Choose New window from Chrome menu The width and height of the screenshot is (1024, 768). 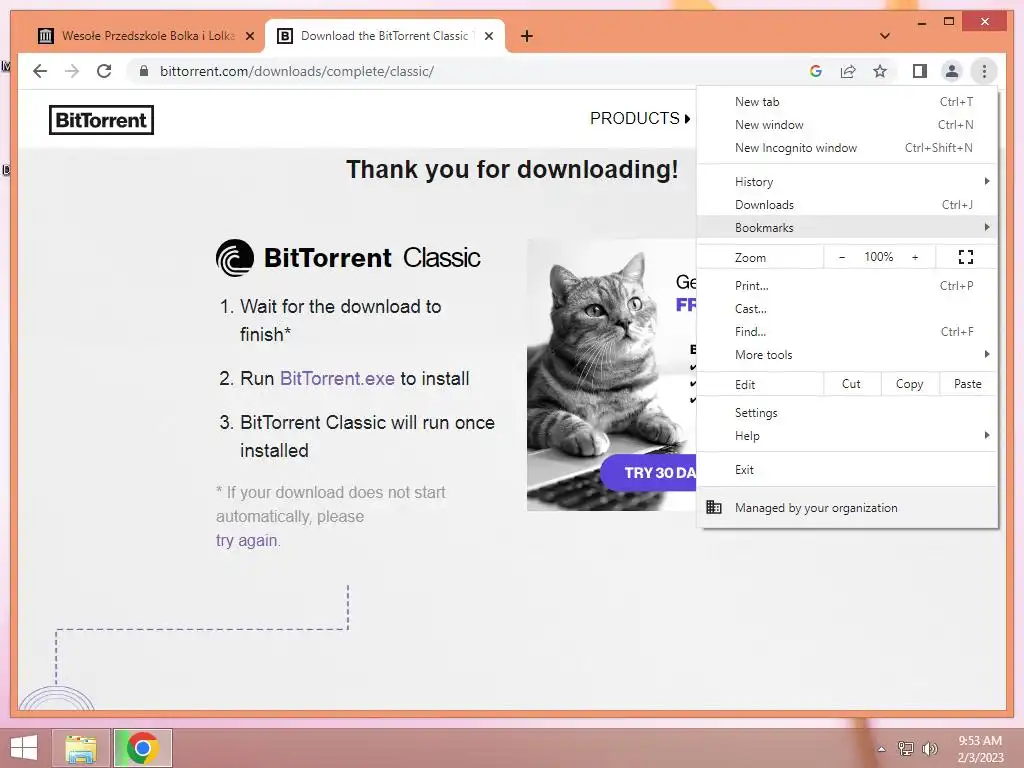(x=847, y=125)
